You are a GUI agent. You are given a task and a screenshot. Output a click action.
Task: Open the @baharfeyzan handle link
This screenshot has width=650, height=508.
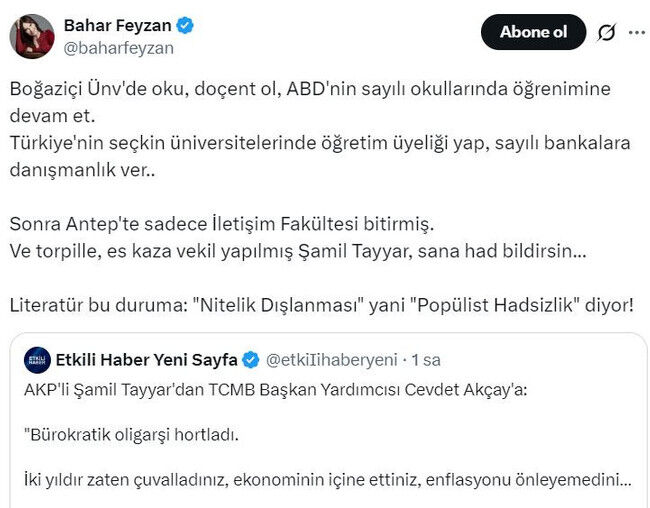(118, 47)
